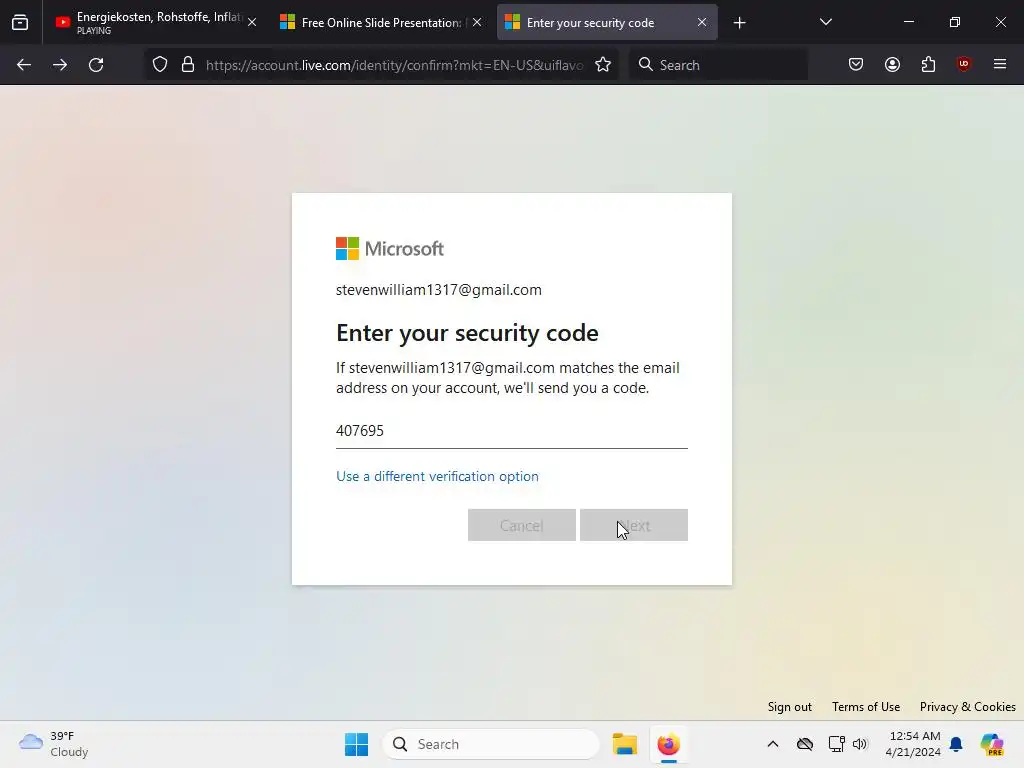Launch Copilot preview from taskbar
The height and width of the screenshot is (768, 1024).
(992, 744)
